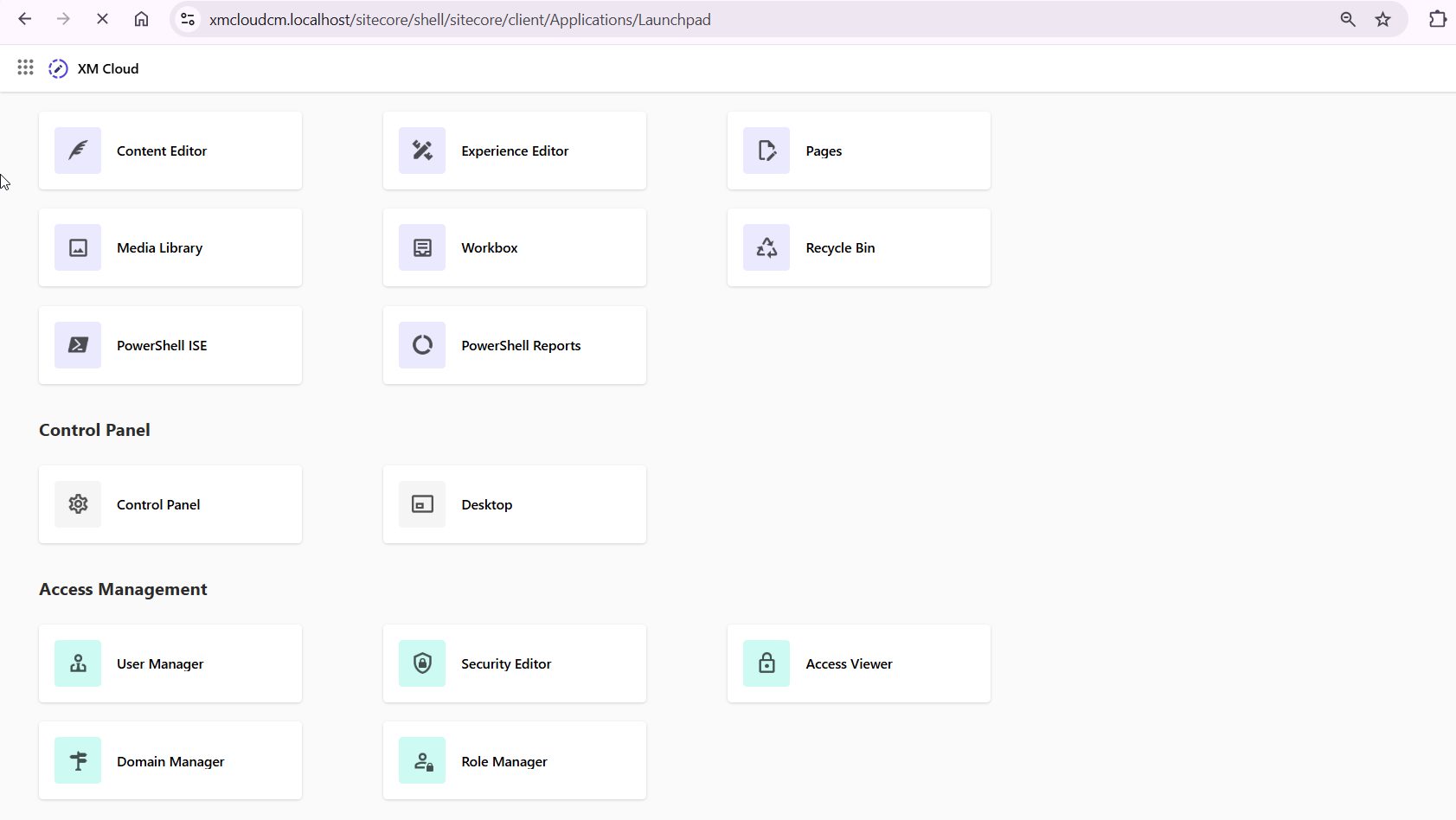
Task: Click the Access Management section heading
Action: pos(123,589)
